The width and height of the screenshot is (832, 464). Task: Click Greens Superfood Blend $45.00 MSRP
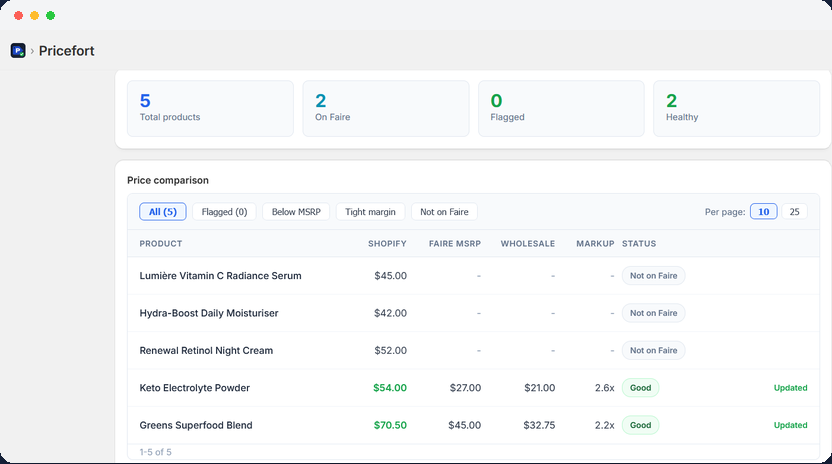coord(465,425)
